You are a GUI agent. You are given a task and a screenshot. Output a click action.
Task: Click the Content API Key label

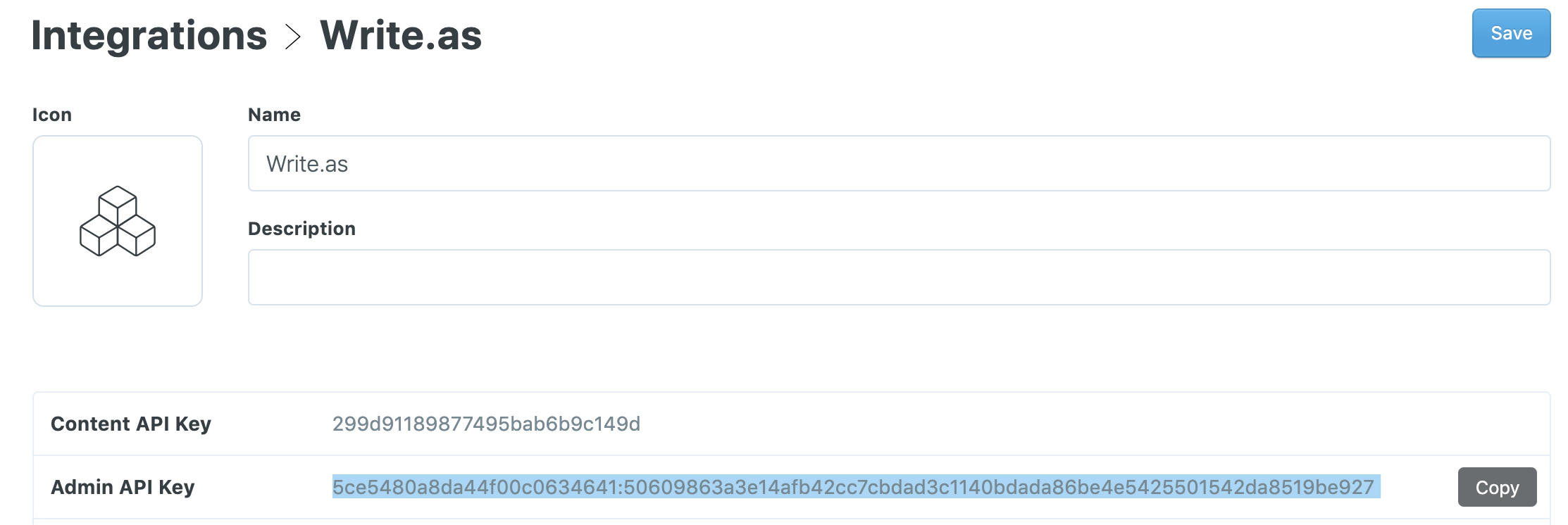coord(131,424)
